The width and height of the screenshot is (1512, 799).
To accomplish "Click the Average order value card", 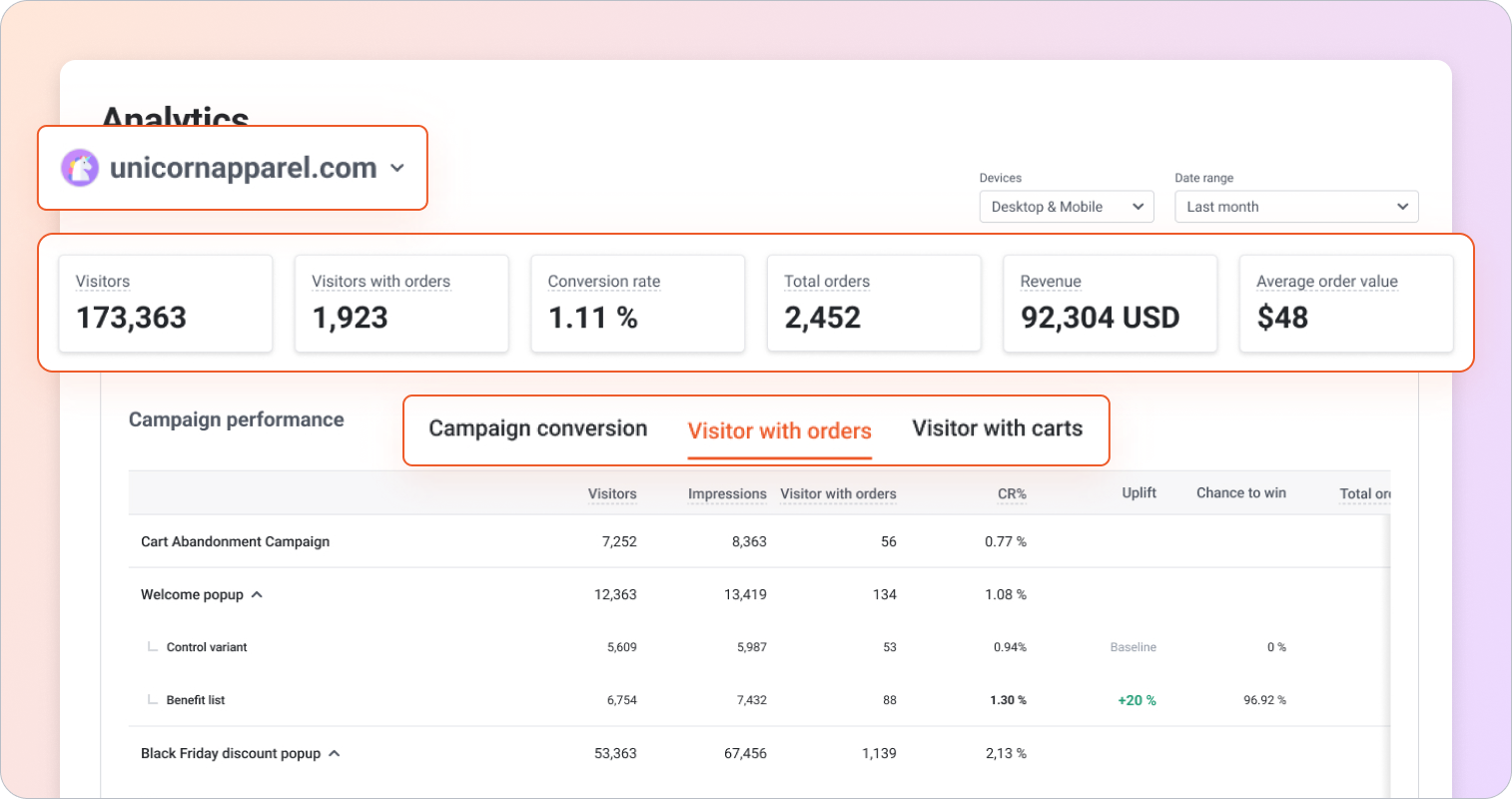I will (1345, 303).
